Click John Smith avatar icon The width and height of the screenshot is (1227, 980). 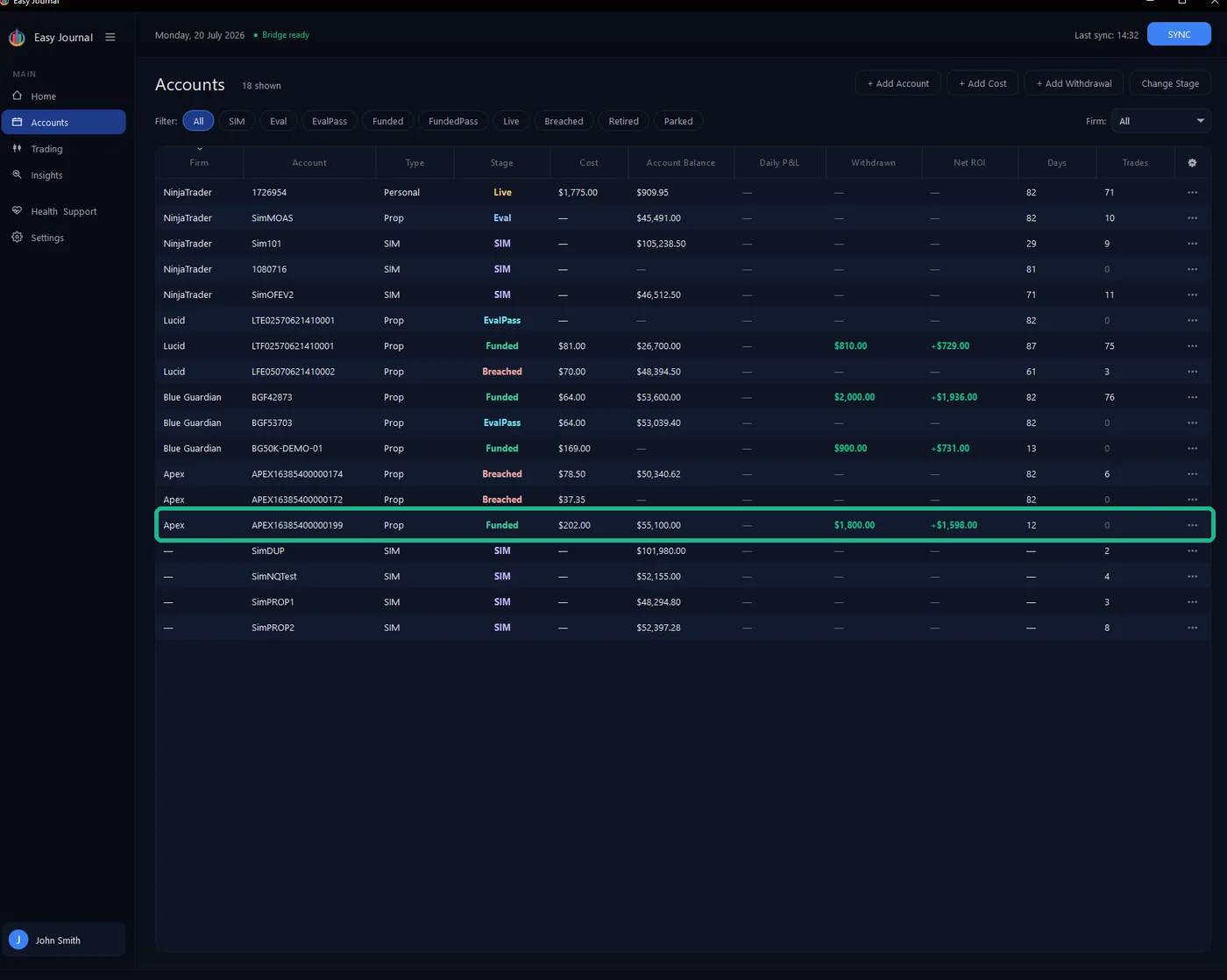point(18,940)
